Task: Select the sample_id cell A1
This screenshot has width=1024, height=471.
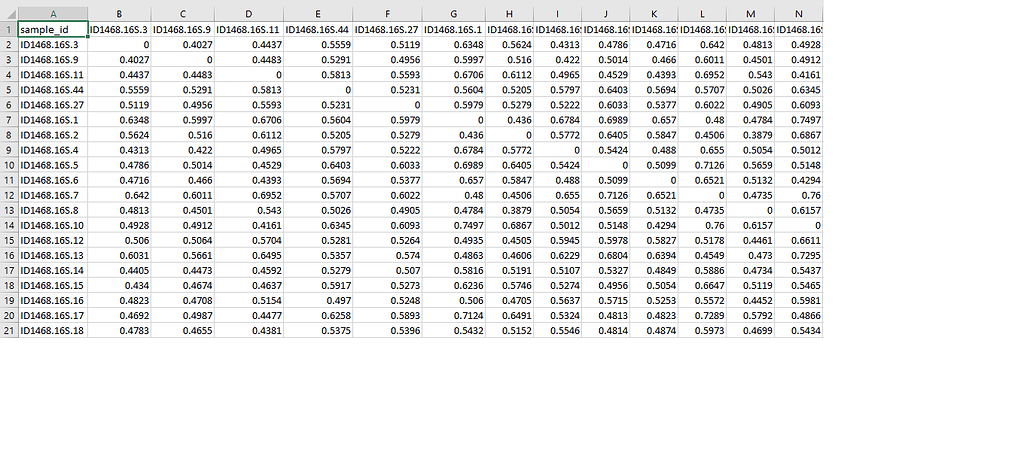Action: pyautogui.click(x=53, y=29)
